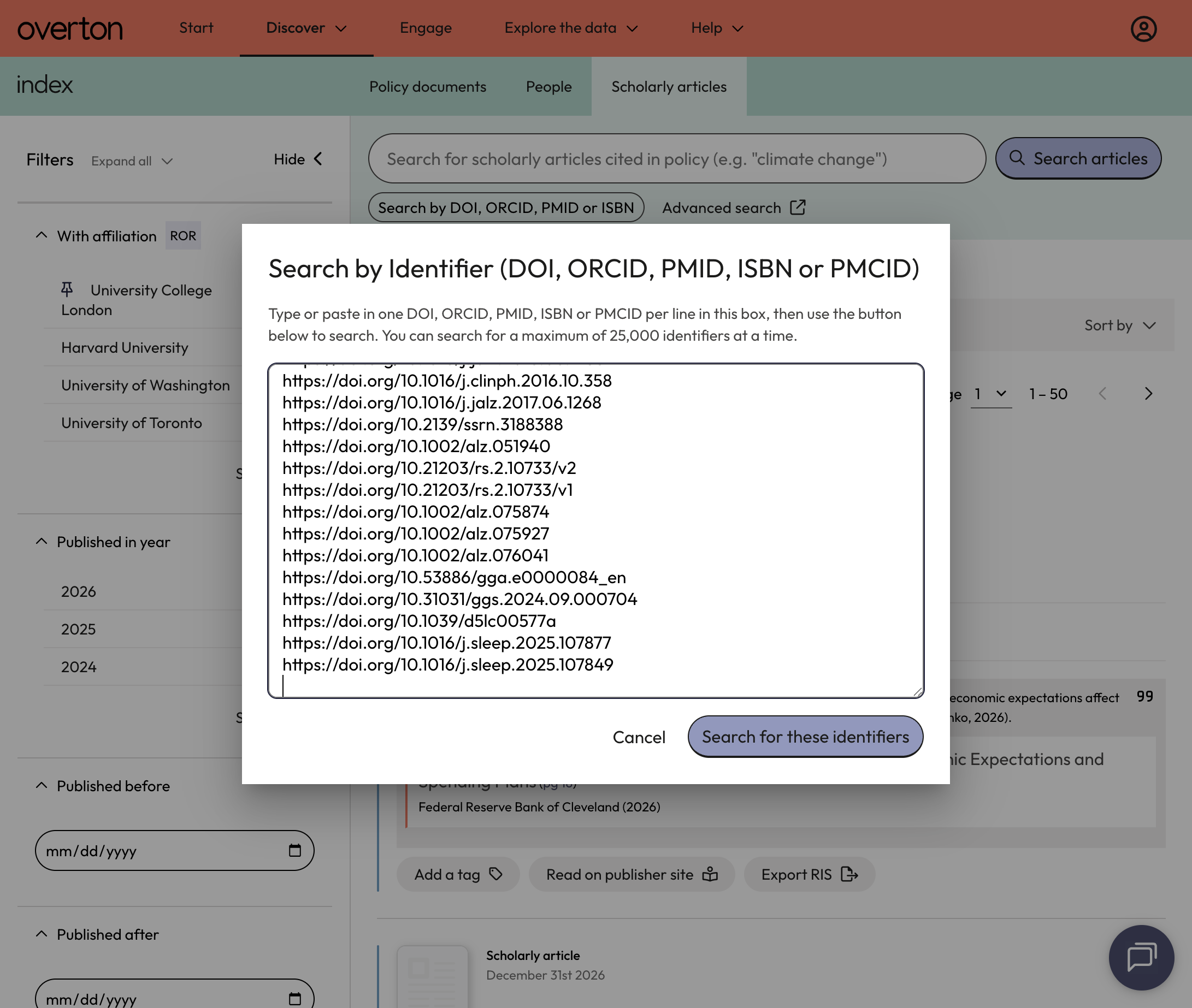Switch to the Scholarly articles tab

coord(669,86)
